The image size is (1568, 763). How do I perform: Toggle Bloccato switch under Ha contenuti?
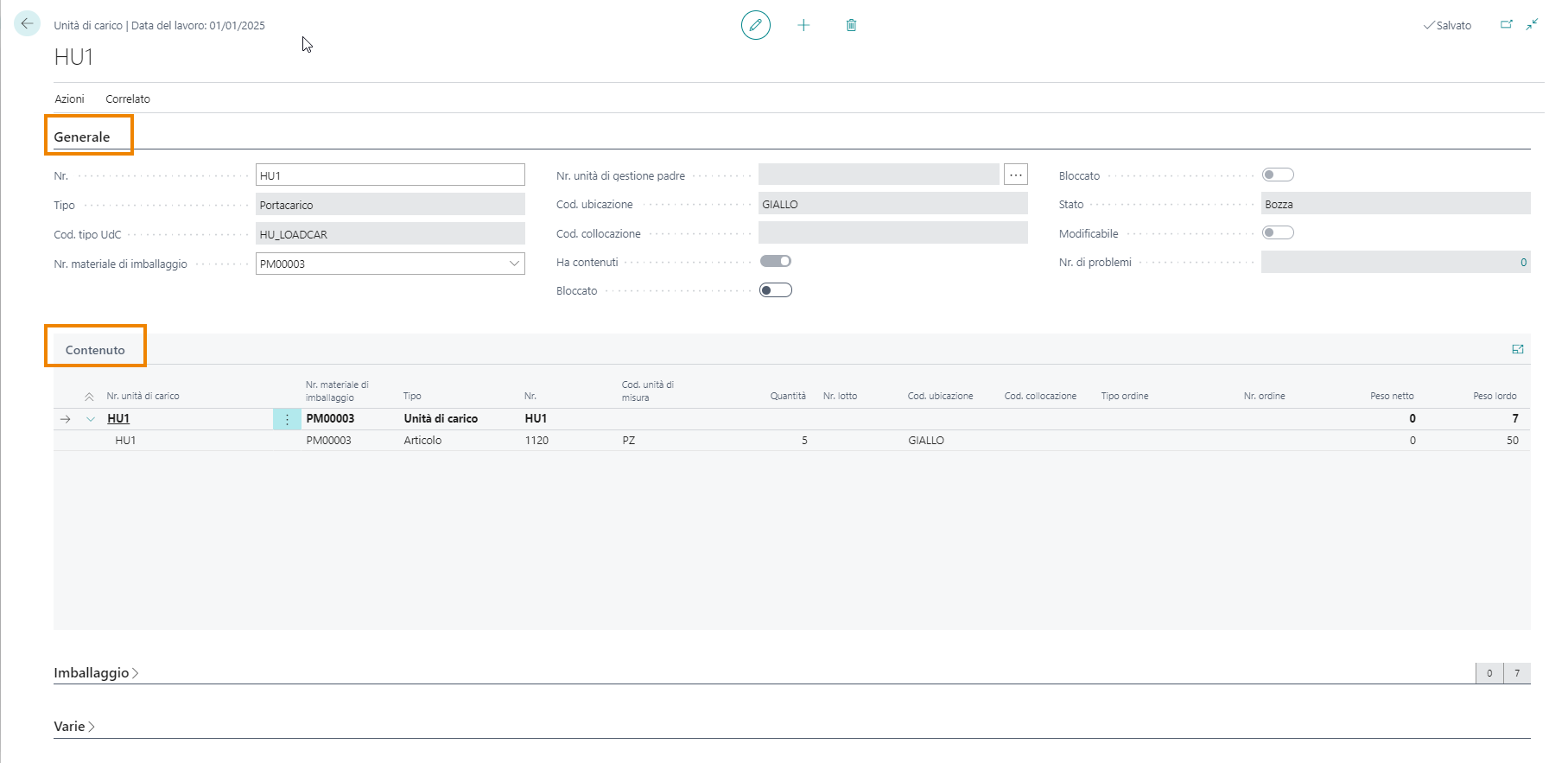coord(775,290)
